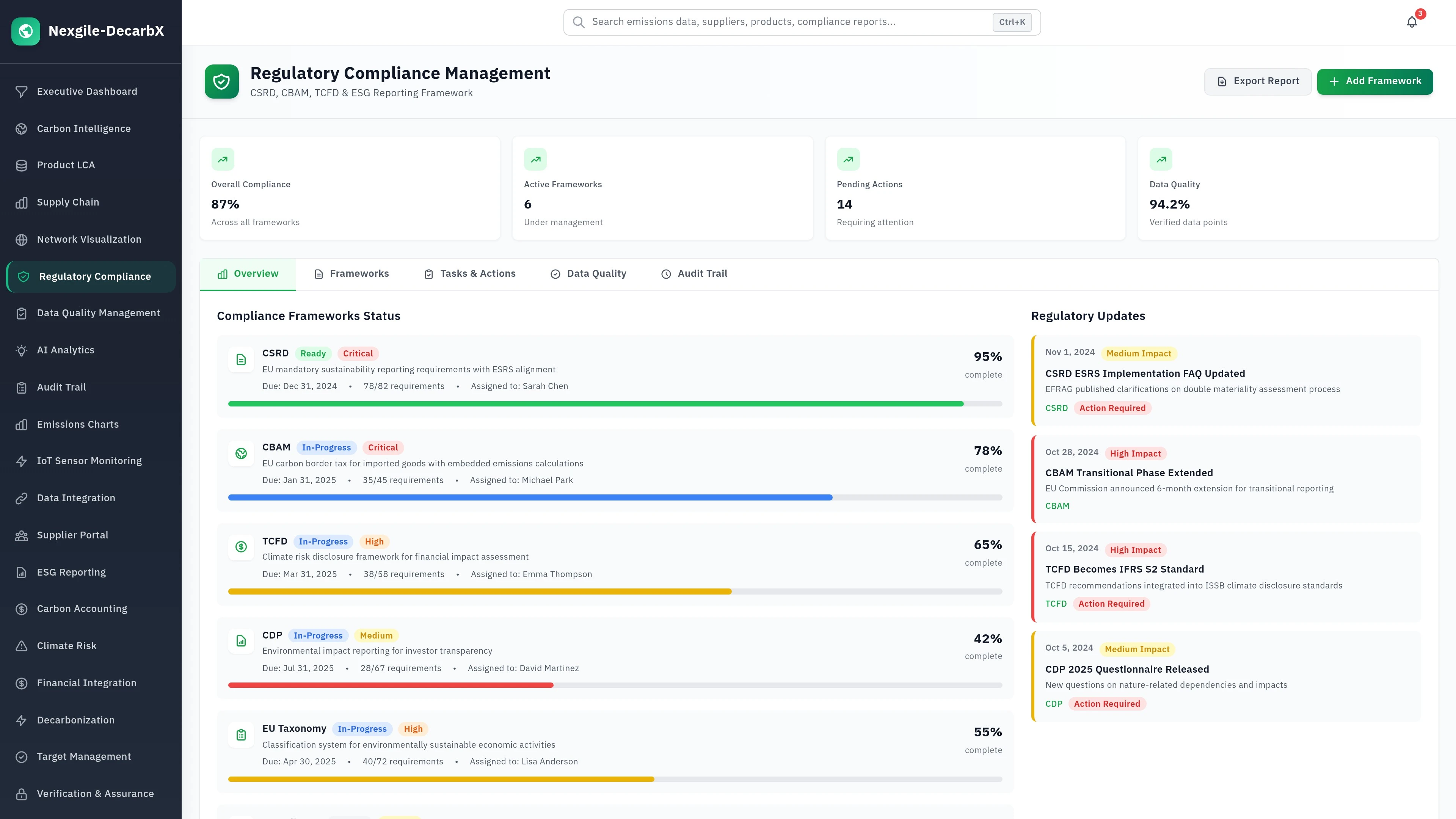Click the Network Visualization globe icon

coord(22,239)
